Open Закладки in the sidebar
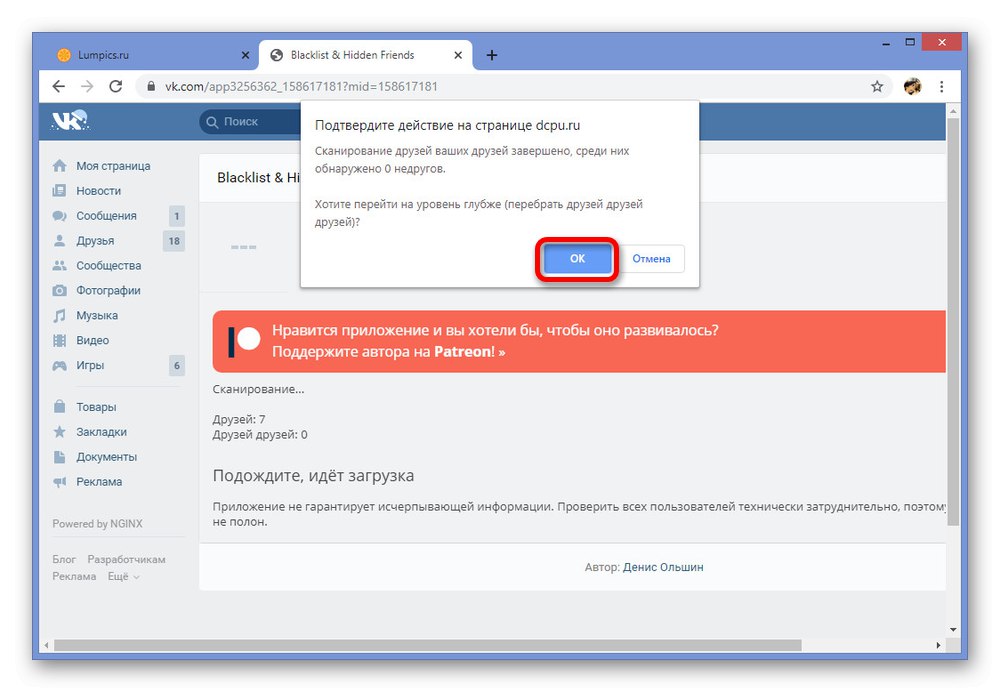 point(101,432)
